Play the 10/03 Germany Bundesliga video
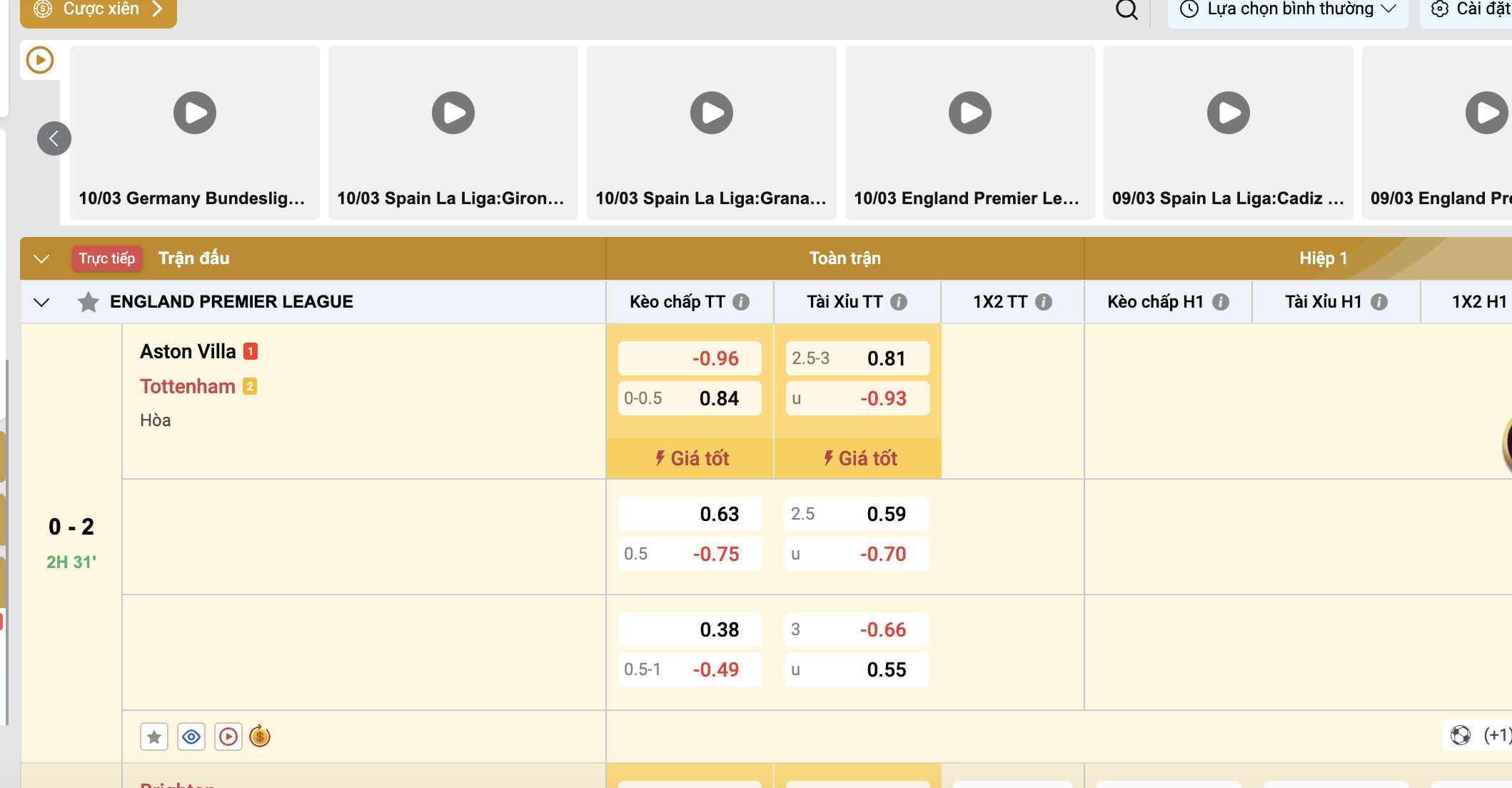1512x788 pixels. tap(195, 113)
